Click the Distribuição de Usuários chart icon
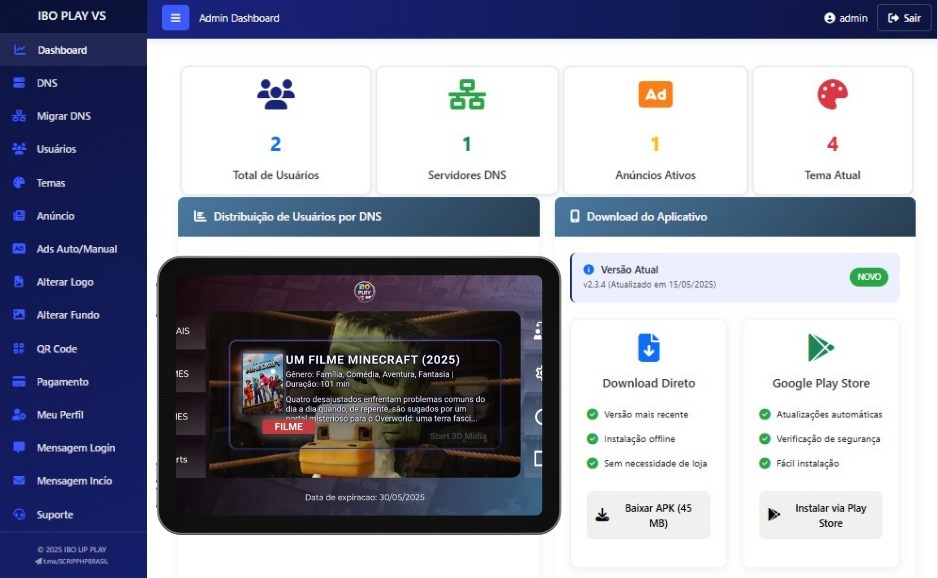The image size is (938, 578). [200, 217]
